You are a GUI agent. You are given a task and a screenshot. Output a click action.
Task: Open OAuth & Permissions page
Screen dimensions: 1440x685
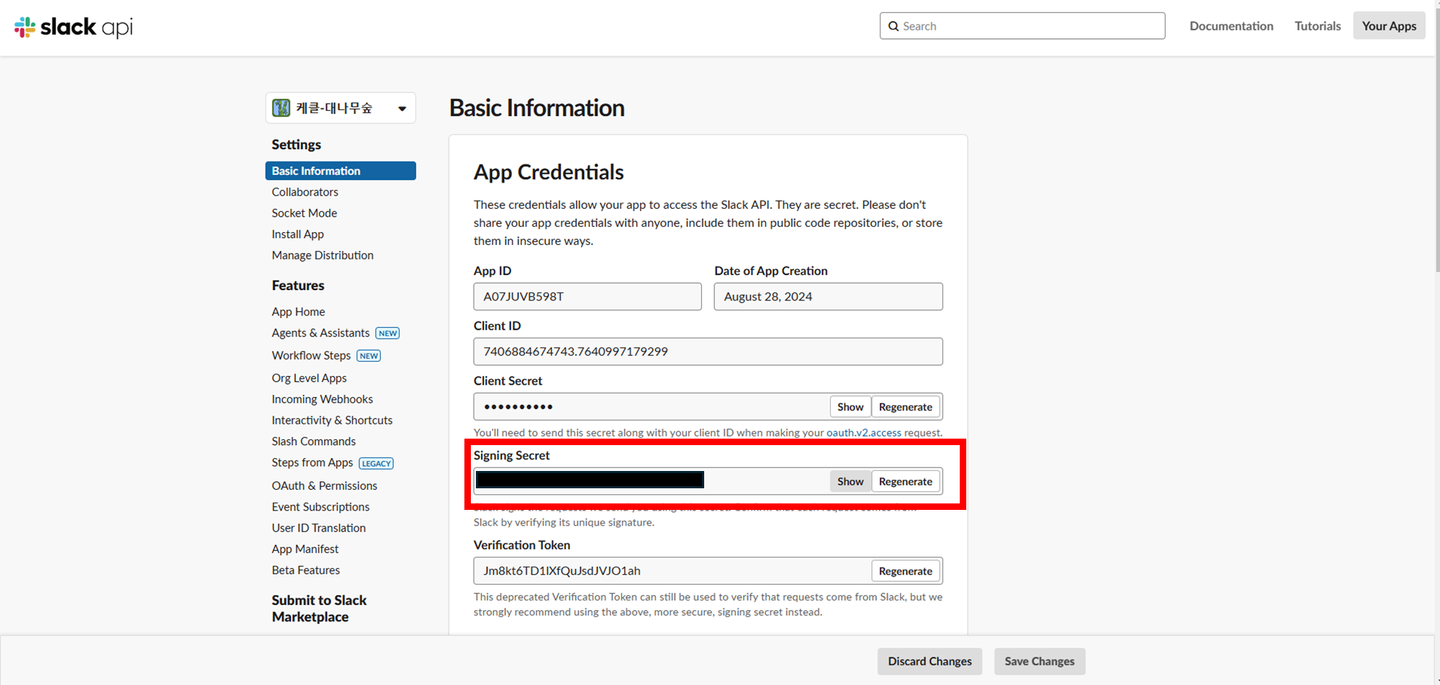pyautogui.click(x=324, y=486)
